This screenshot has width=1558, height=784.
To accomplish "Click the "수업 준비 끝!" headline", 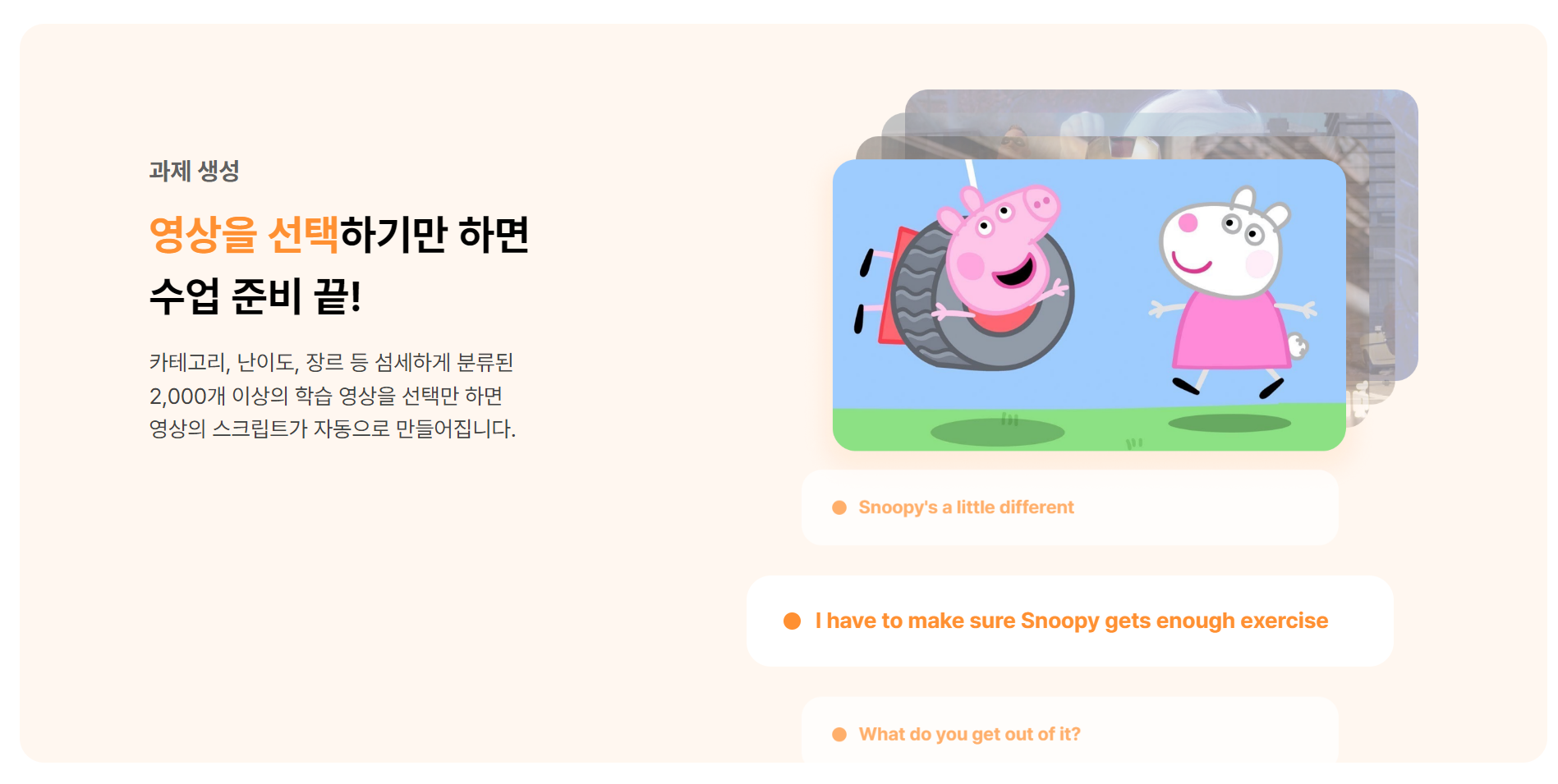I will click(x=255, y=296).
